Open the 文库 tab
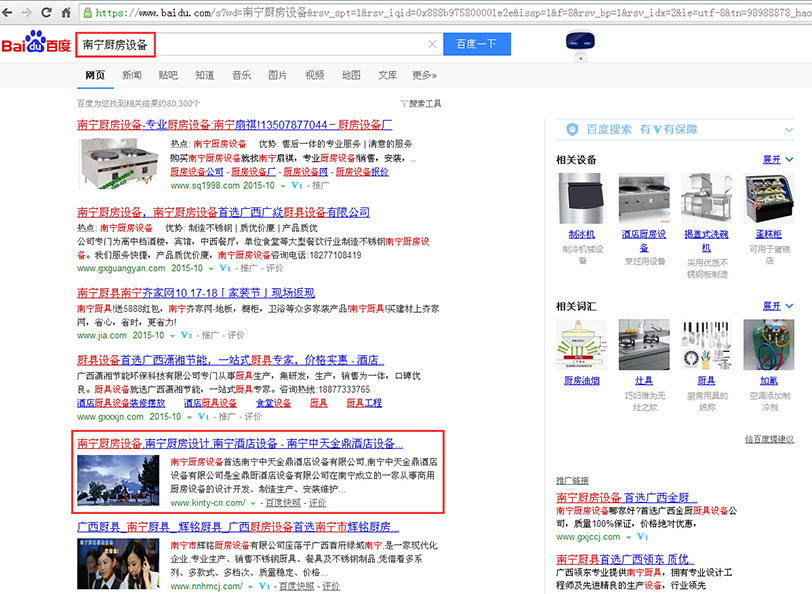Image resolution: width=812 pixels, height=594 pixels. click(x=387, y=75)
